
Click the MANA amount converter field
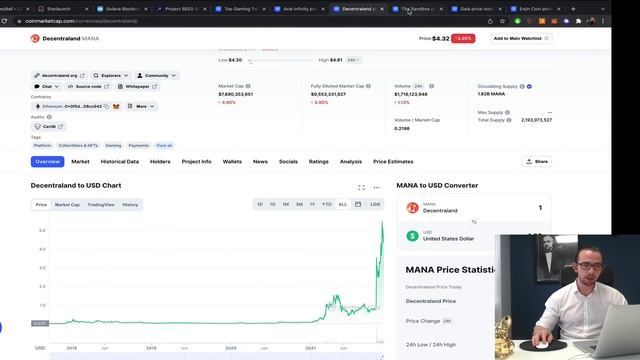(x=474, y=208)
